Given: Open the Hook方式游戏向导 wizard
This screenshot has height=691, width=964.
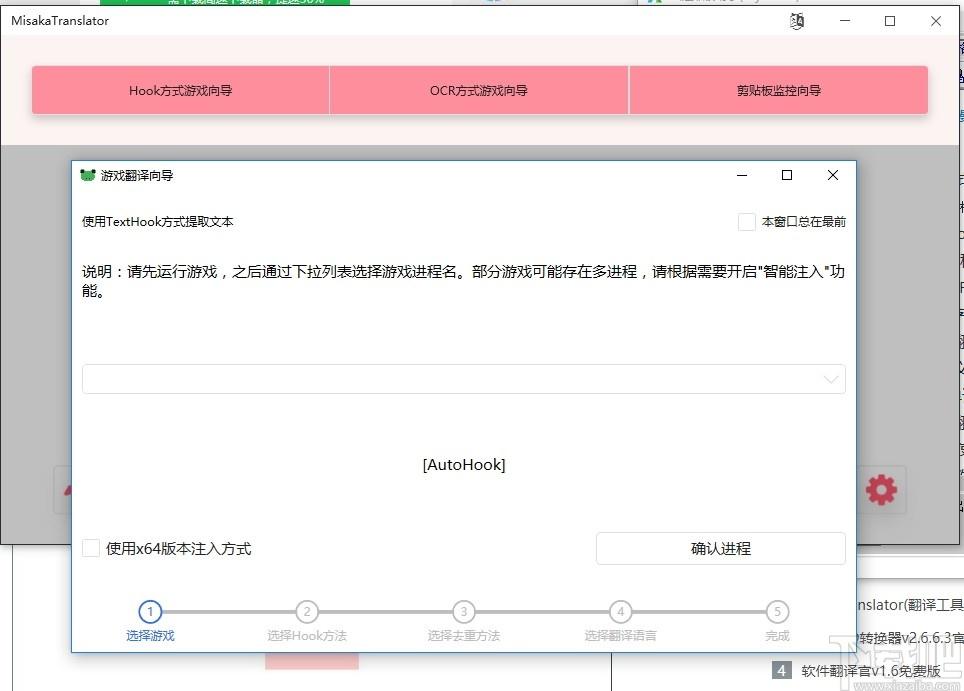Looking at the screenshot, I should coord(180,90).
